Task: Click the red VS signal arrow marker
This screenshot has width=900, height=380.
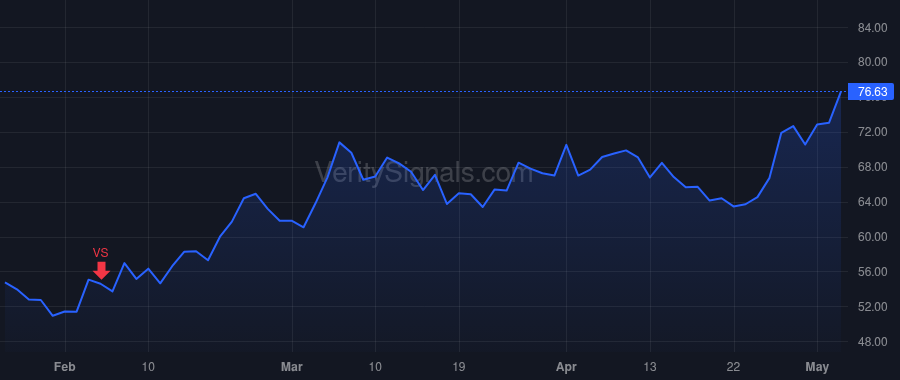Action: 101,270
